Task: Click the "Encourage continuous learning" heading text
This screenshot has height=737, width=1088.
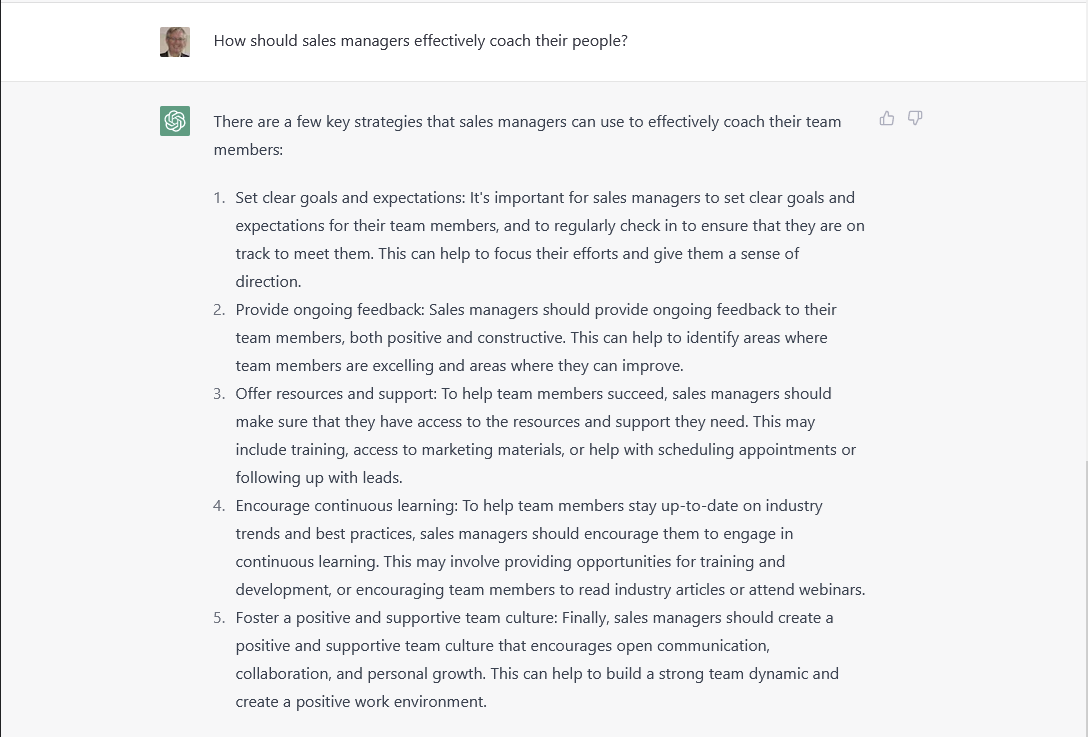Action: [x=347, y=506]
